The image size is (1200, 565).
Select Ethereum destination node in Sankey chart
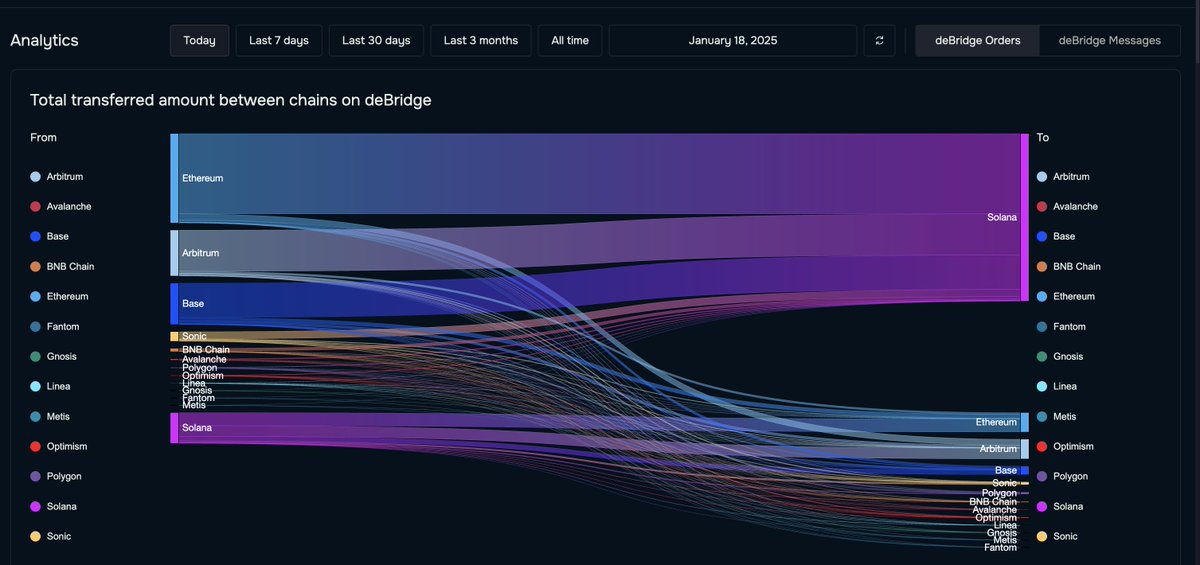[1024, 422]
